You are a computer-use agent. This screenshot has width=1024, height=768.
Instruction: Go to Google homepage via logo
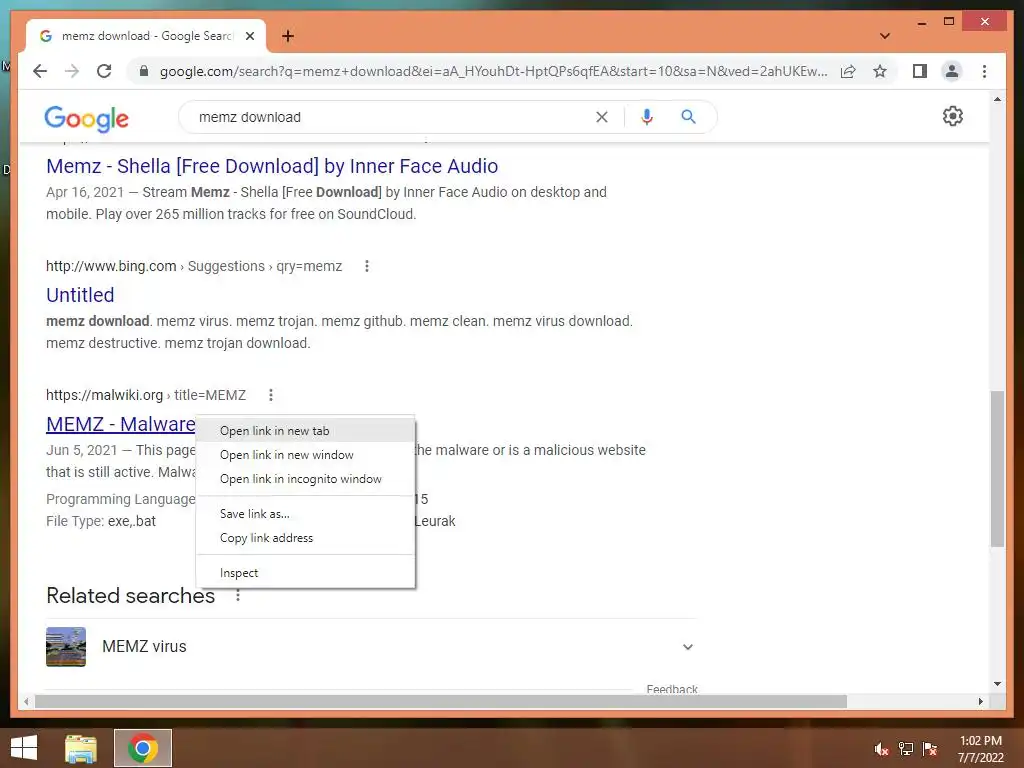click(x=86, y=118)
